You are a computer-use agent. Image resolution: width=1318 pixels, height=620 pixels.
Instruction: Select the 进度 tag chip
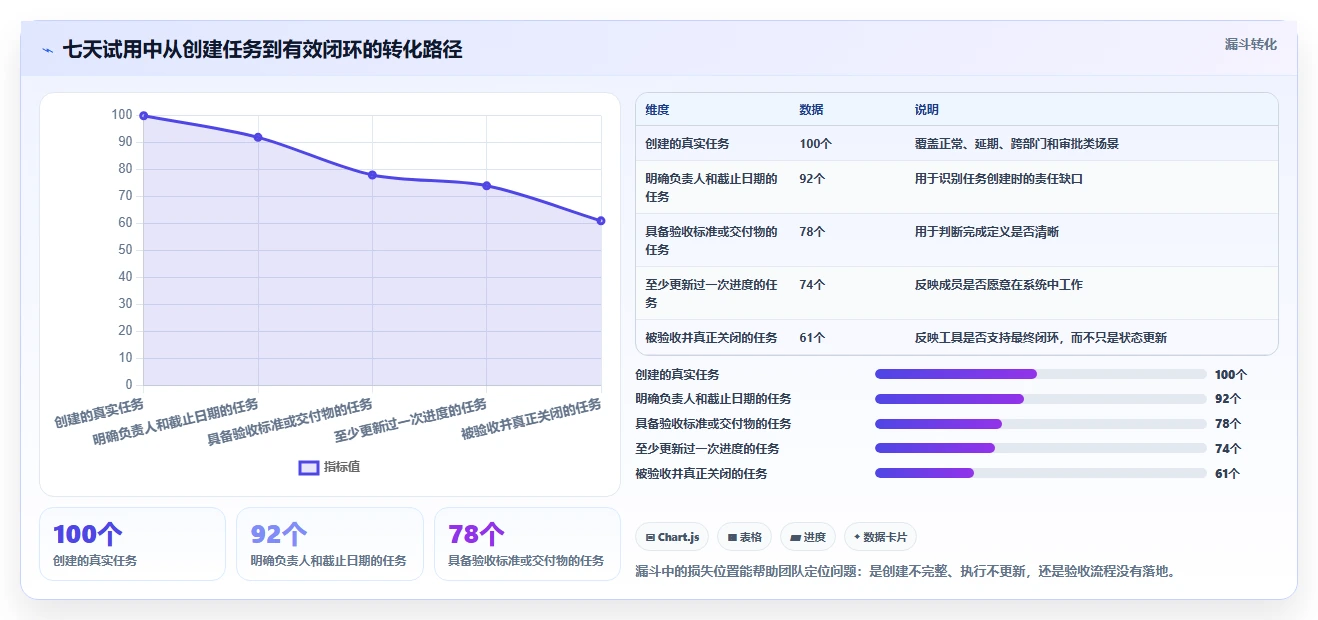click(x=808, y=537)
